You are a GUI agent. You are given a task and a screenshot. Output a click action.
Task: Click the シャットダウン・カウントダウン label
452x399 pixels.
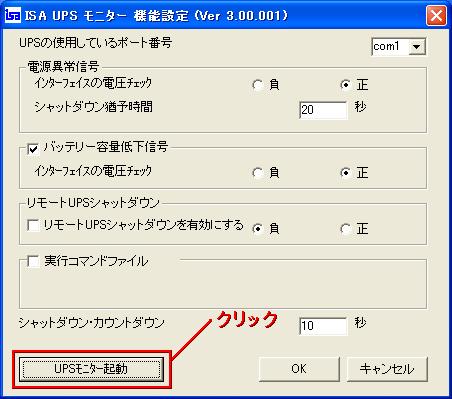tap(92, 323)
